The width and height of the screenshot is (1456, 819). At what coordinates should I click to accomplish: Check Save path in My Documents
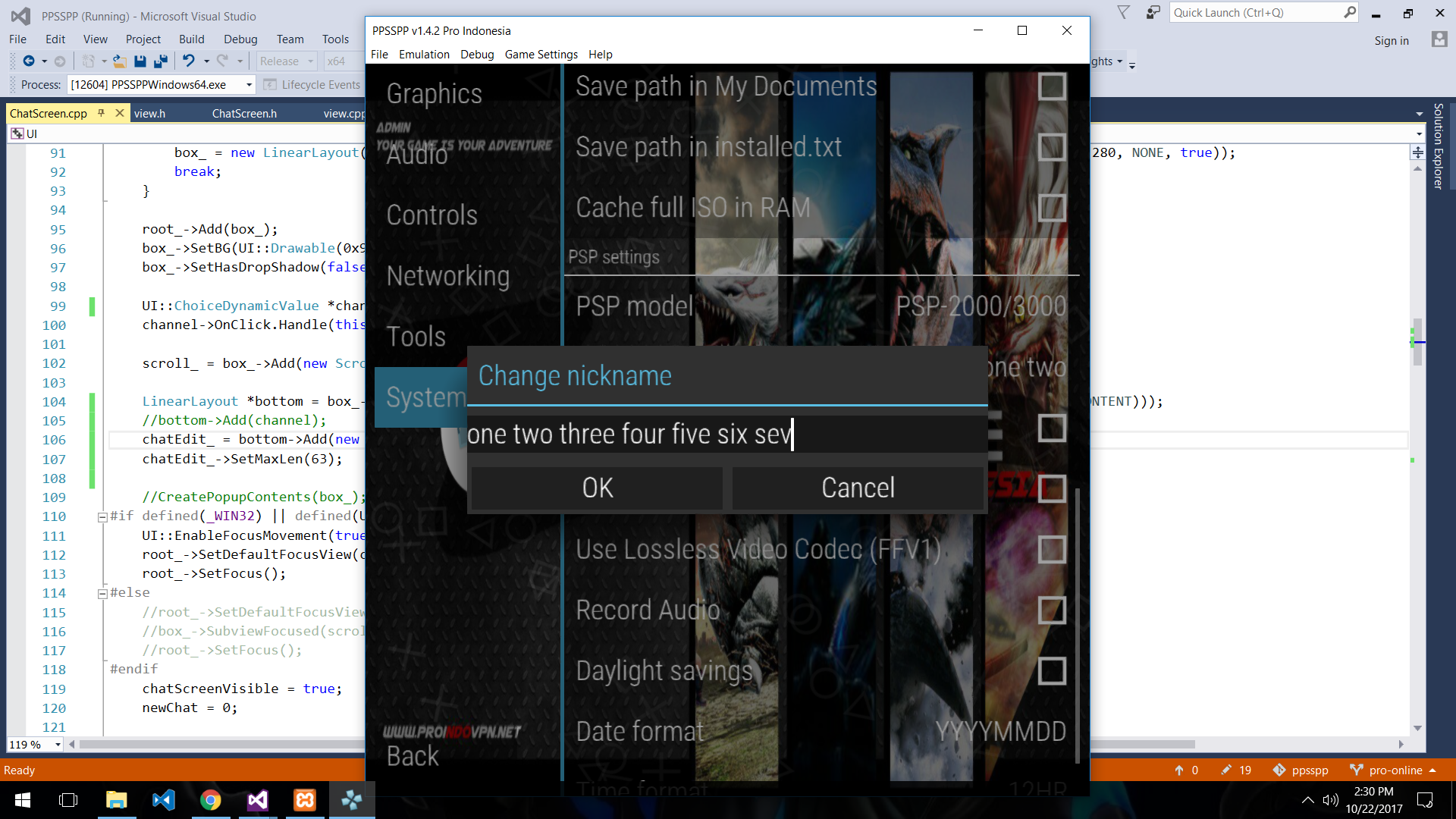coord(1052,86)
